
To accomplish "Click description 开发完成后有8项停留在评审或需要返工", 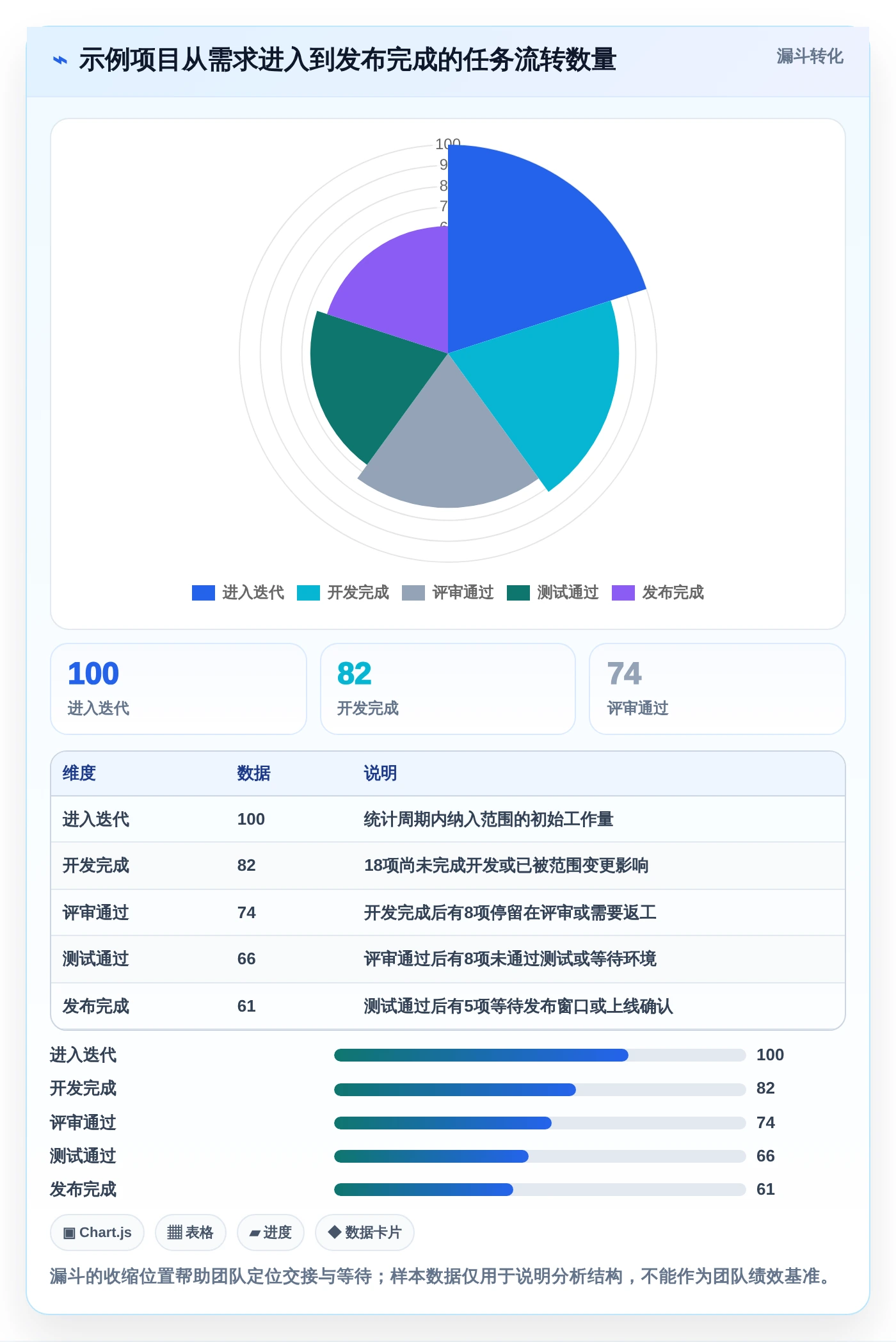I will point(510,913).
